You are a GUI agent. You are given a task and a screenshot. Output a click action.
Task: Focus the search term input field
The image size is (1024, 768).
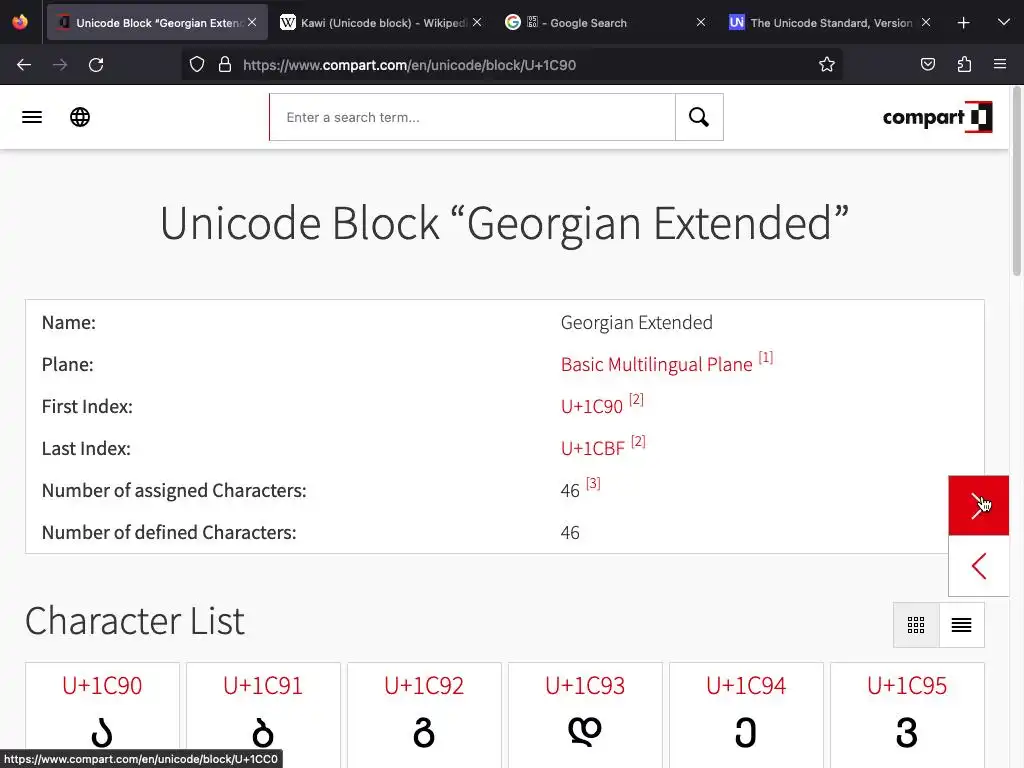(472, 117)
